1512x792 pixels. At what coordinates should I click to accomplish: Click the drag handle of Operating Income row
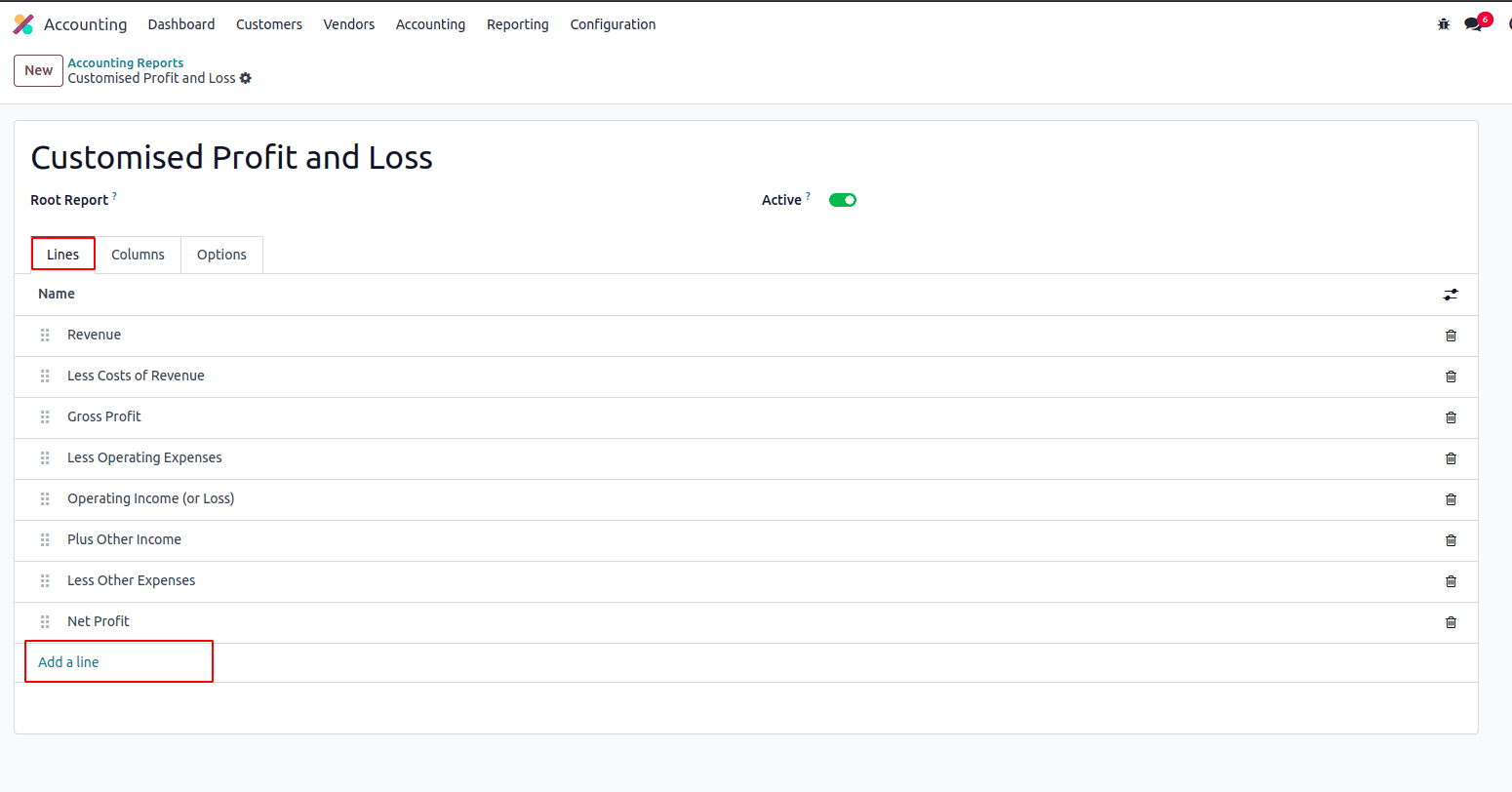point(45,499)
